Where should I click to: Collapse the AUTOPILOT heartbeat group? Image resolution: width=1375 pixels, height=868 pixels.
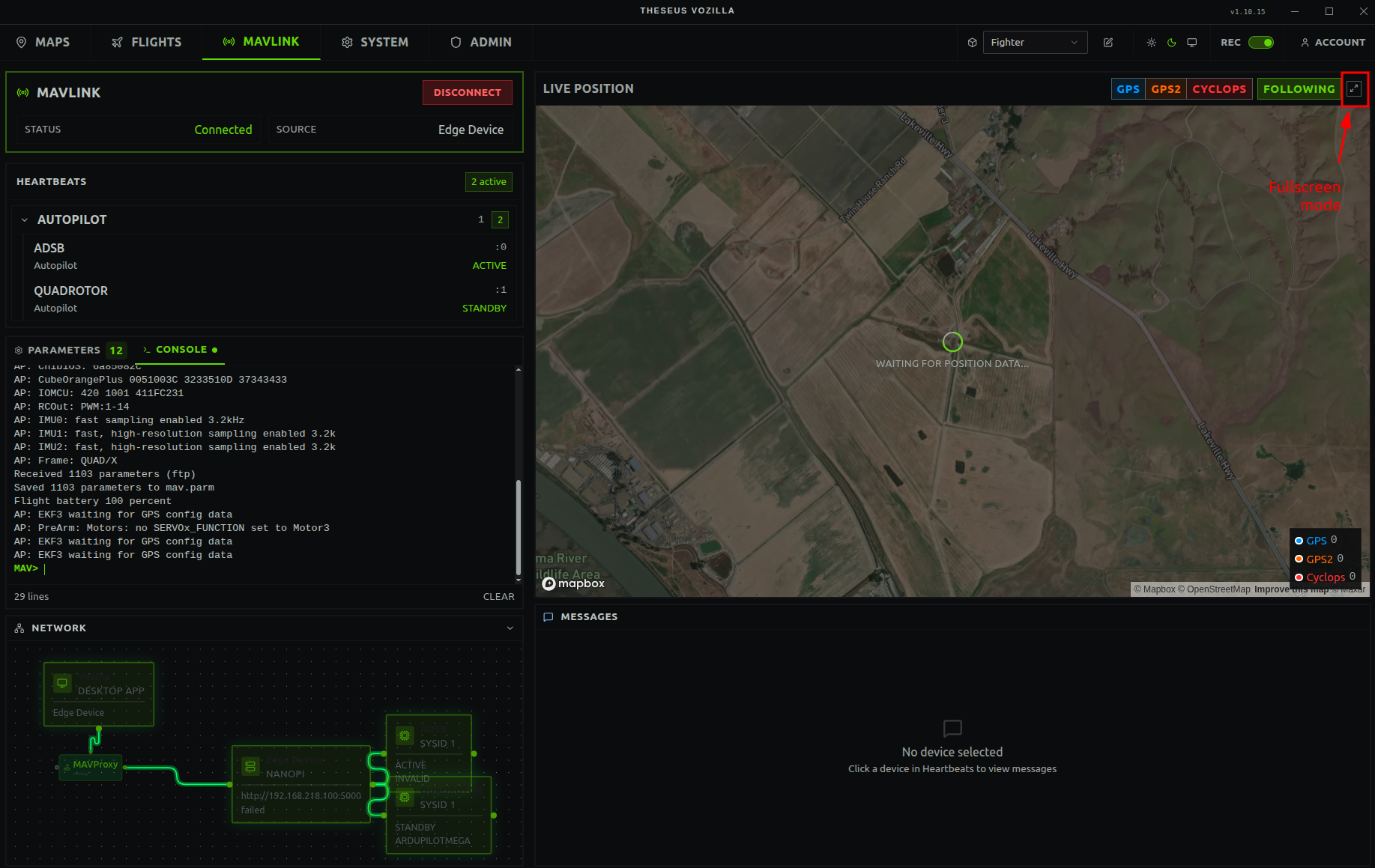point(25,220)
